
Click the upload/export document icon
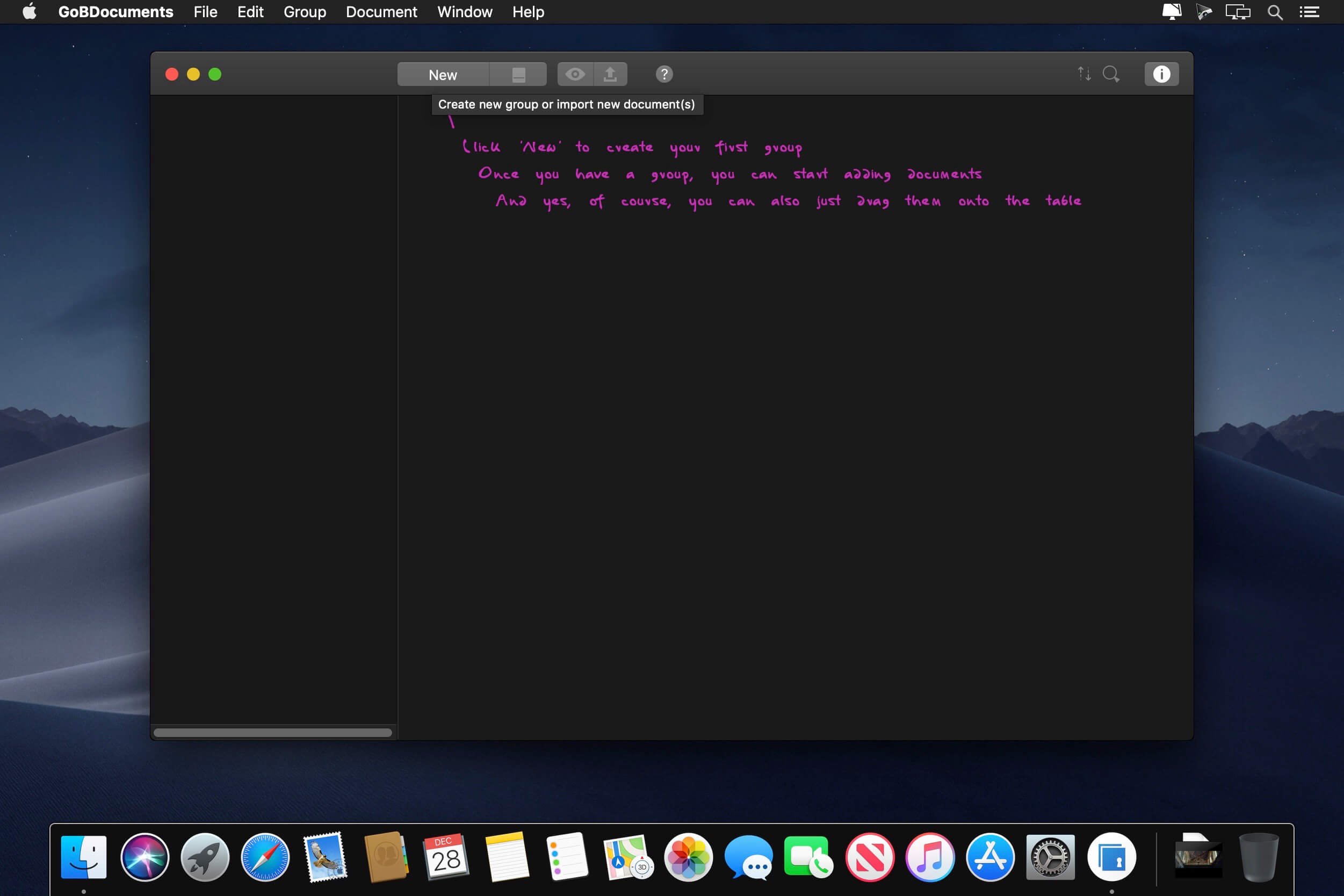[x=610, y=73]
